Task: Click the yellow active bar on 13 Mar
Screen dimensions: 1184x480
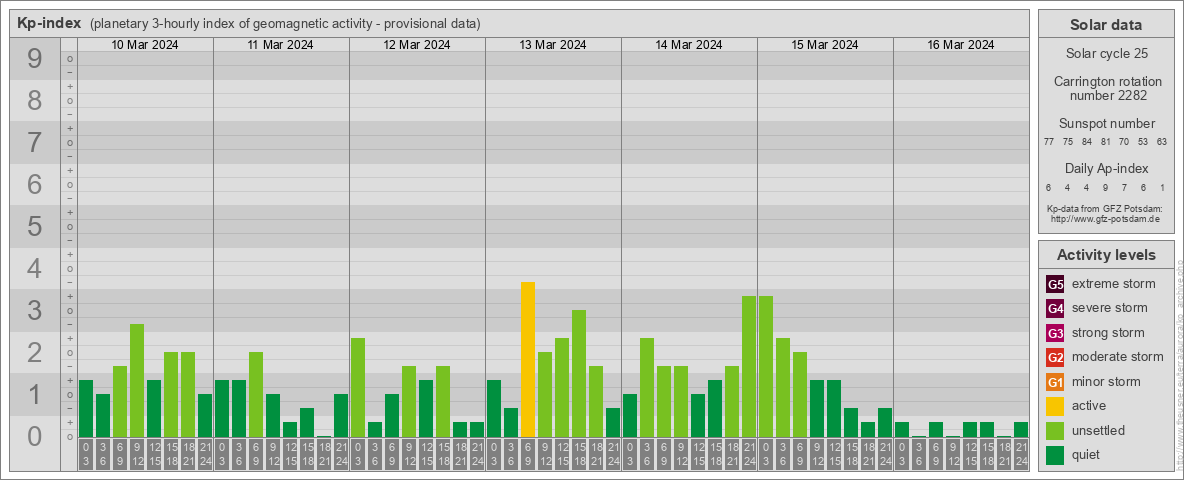Action: (x=528, y=359)
